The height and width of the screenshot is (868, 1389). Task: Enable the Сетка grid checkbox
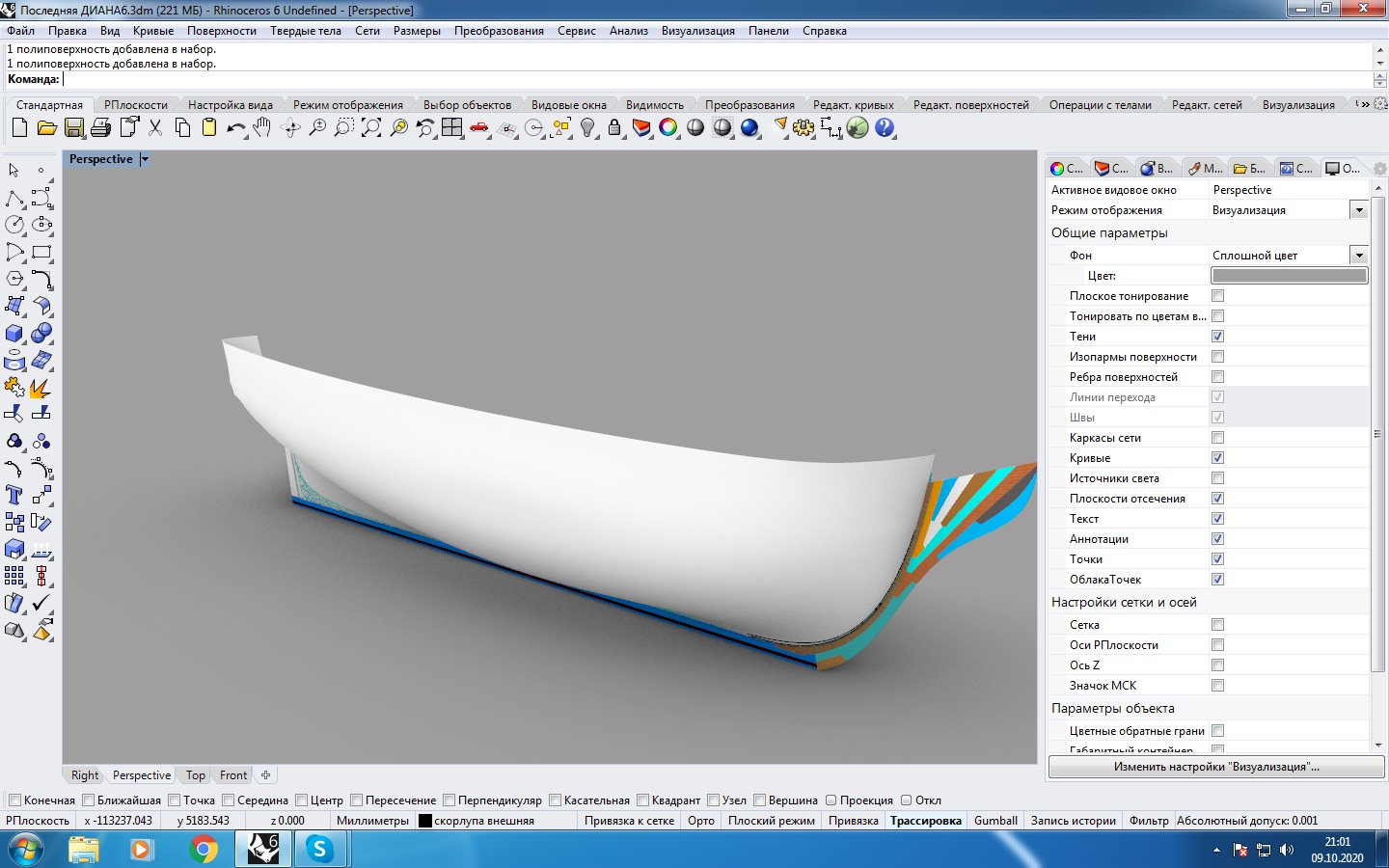(1217, 625)
